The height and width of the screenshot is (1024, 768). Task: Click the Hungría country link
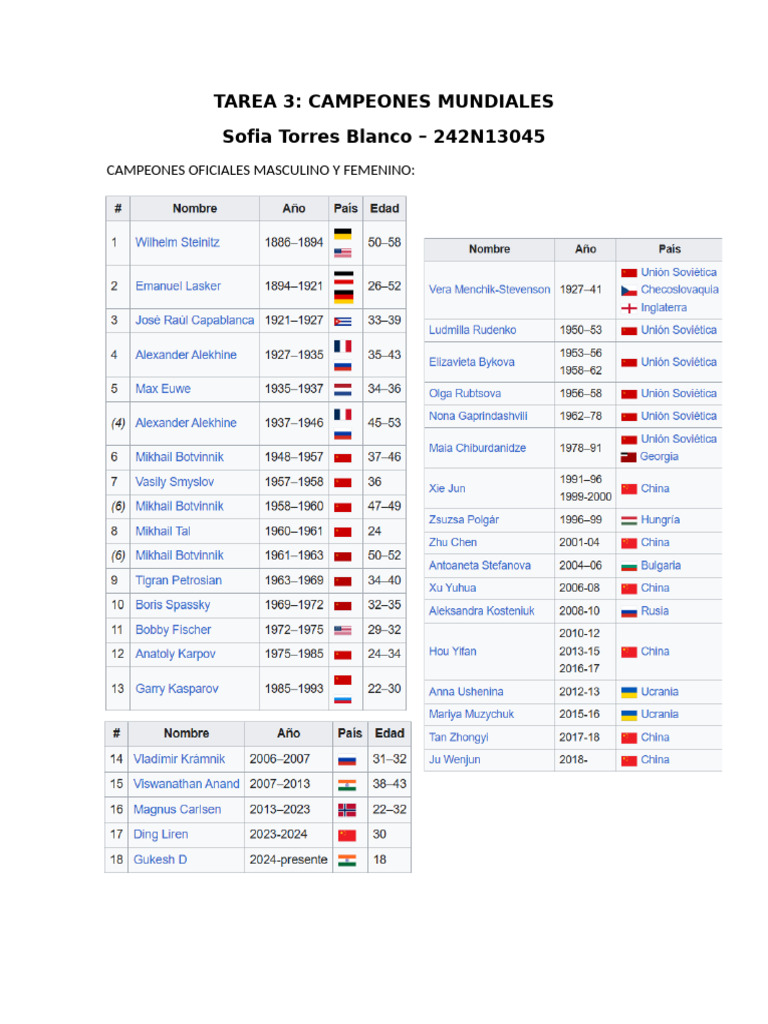pos(660,520)
